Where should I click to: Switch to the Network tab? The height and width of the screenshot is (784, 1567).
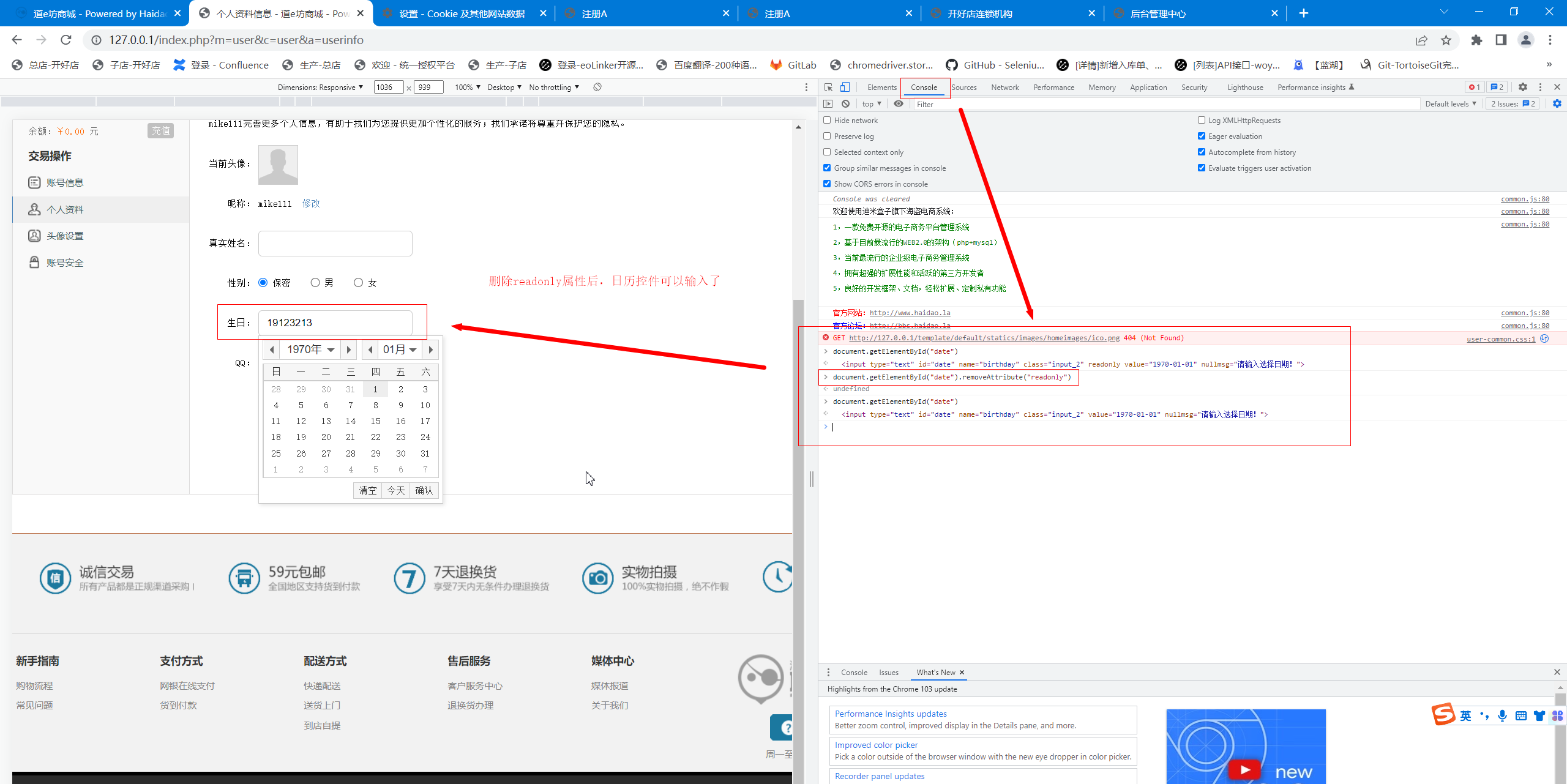[1004, 88]
